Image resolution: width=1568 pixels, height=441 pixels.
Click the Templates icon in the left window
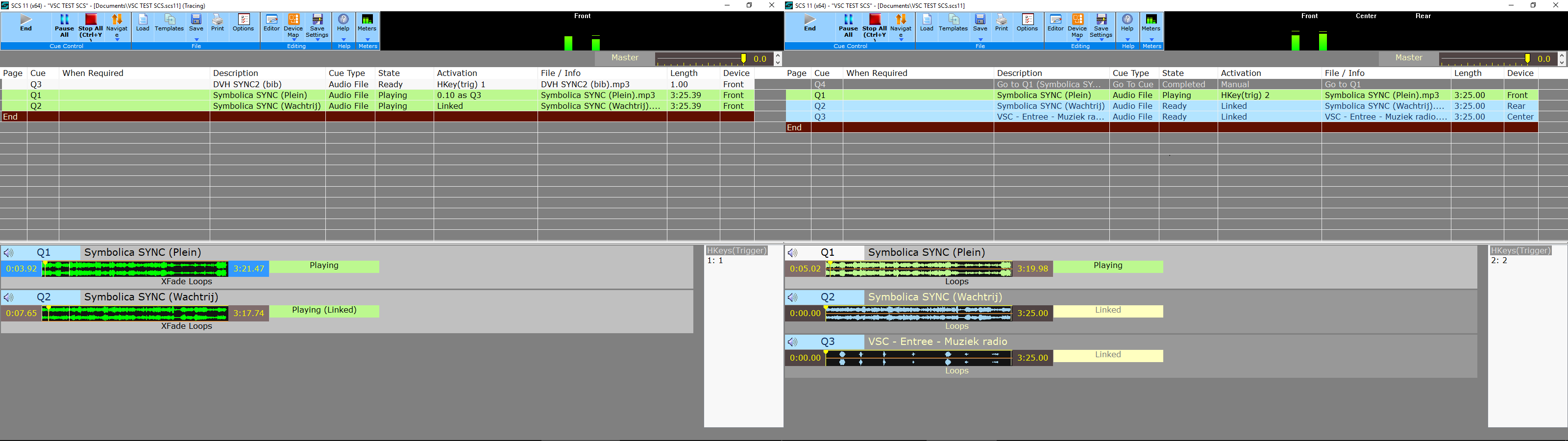[169, 23]
